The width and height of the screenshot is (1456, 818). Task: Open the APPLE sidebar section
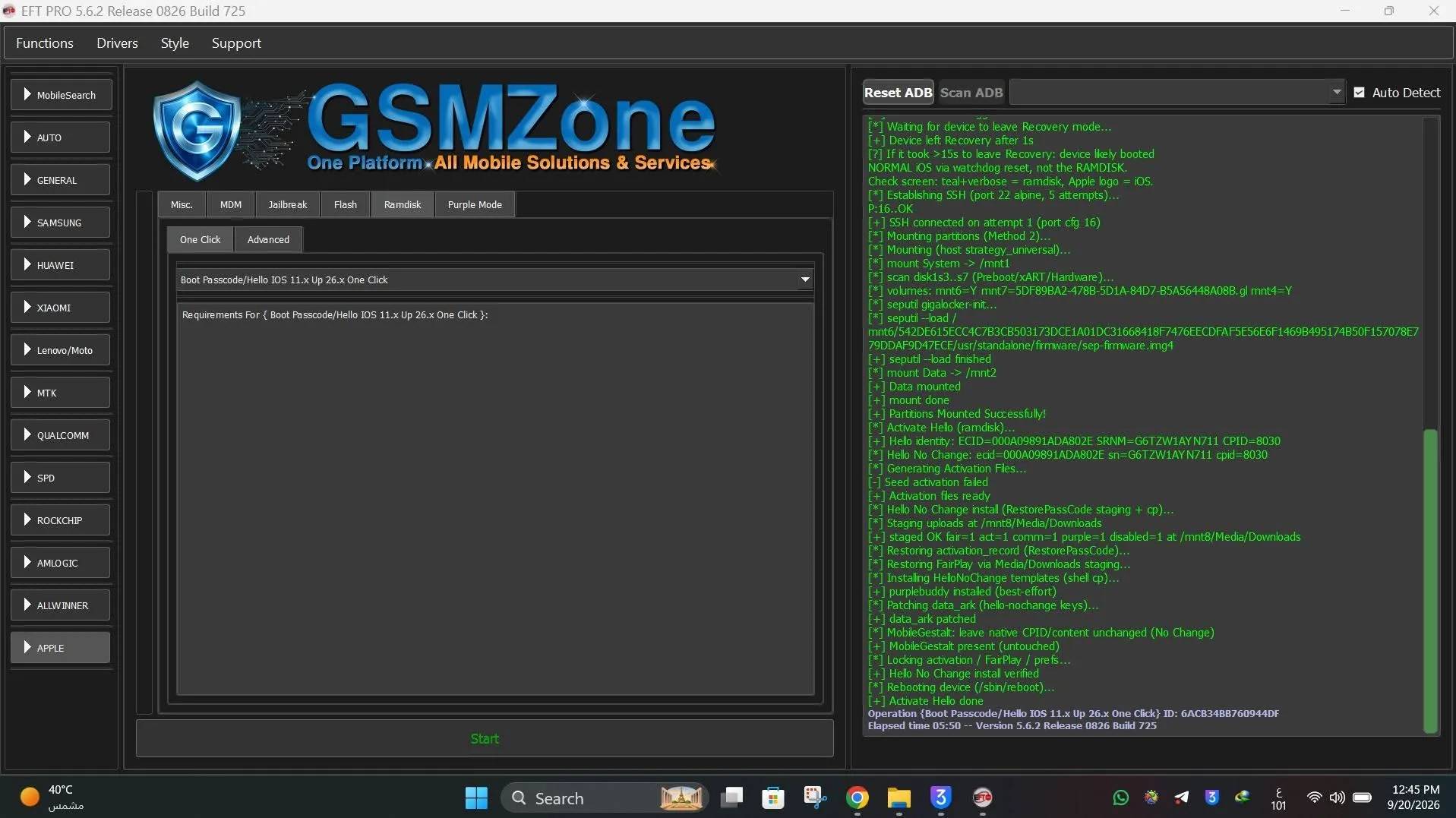tap(61, 648)
